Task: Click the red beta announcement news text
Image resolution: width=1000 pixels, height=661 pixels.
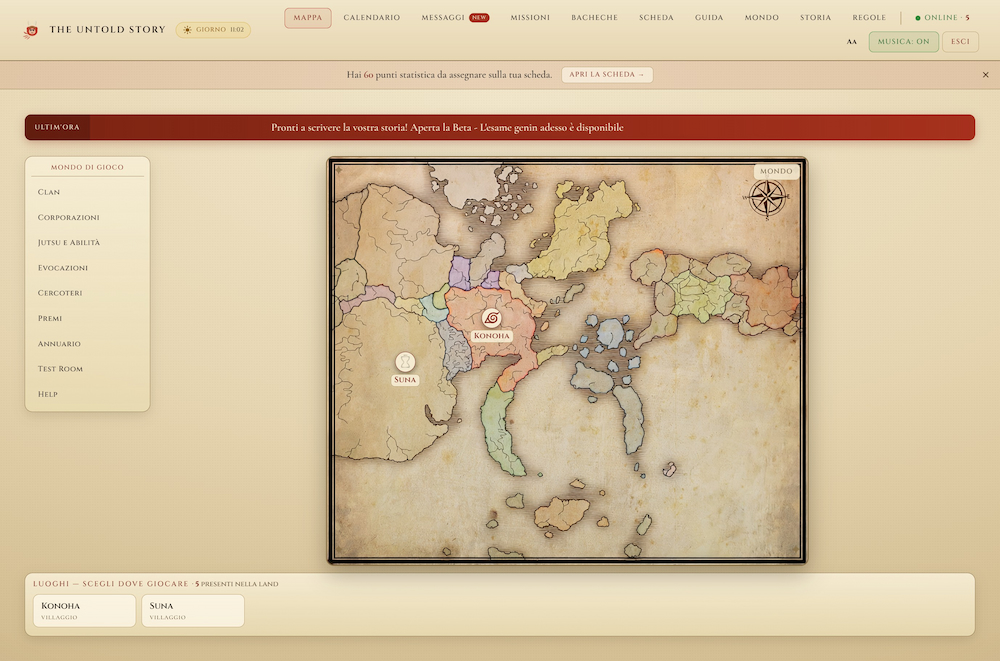Action: pyautogui.click(x=447, y=128)
